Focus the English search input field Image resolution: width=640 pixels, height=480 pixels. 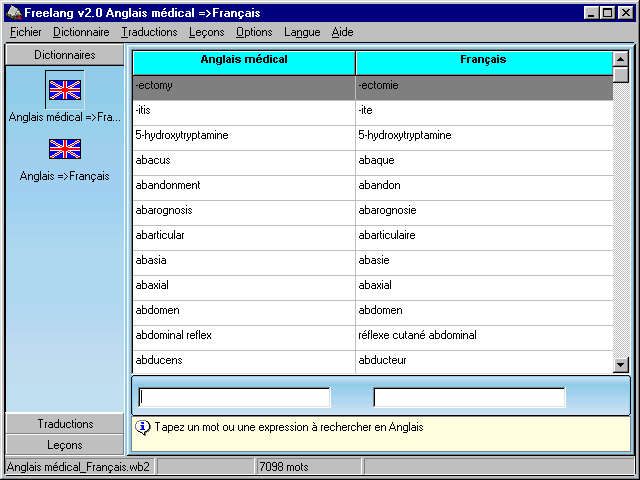click(234, 397)
